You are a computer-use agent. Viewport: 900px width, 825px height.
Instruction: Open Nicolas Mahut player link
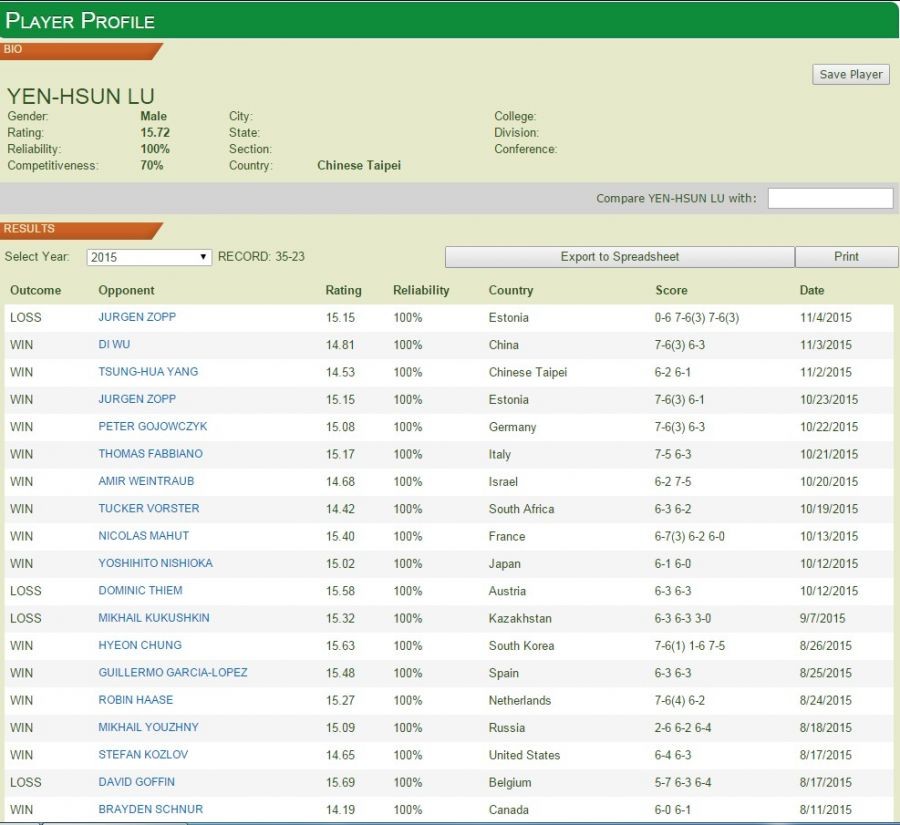(143, 536)
